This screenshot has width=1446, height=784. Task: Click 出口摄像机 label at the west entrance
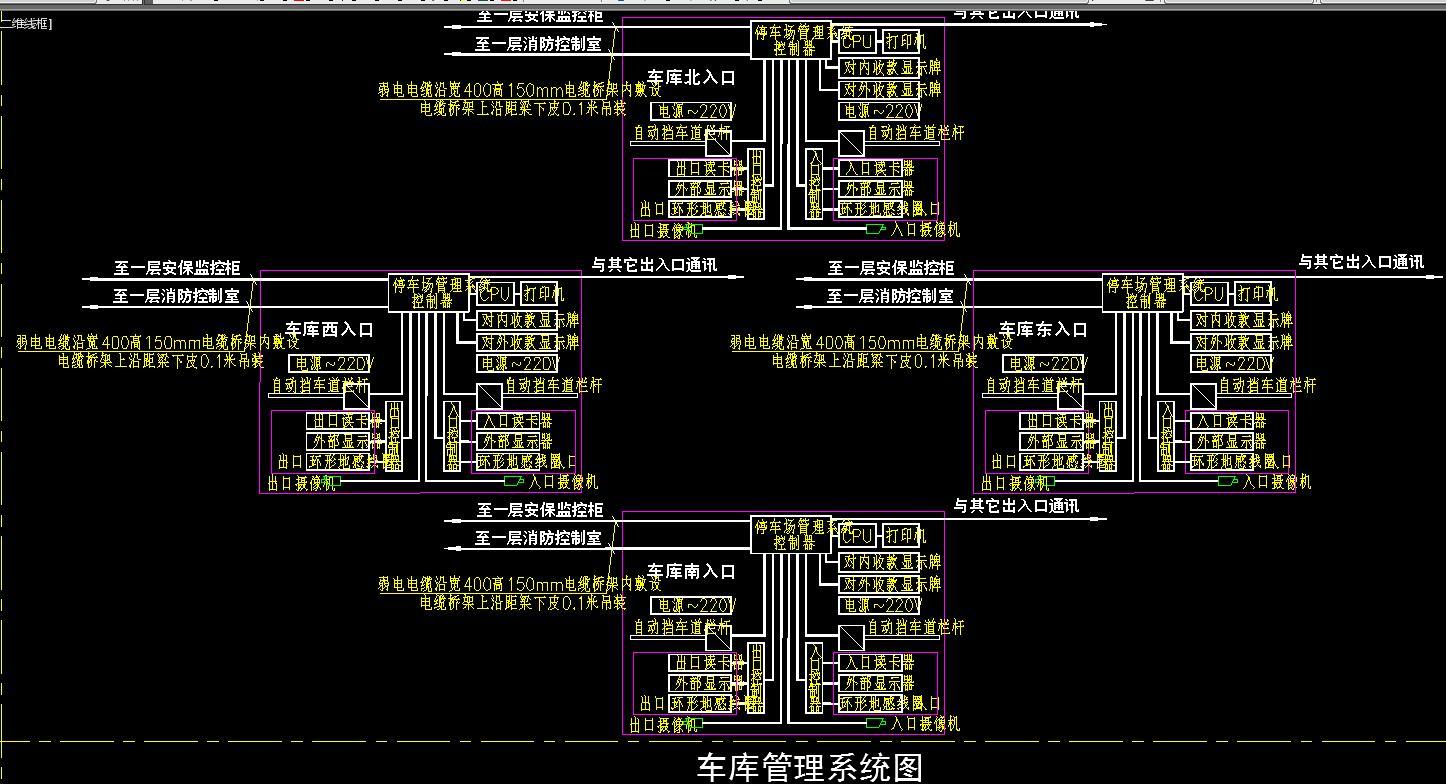(299, 483)
